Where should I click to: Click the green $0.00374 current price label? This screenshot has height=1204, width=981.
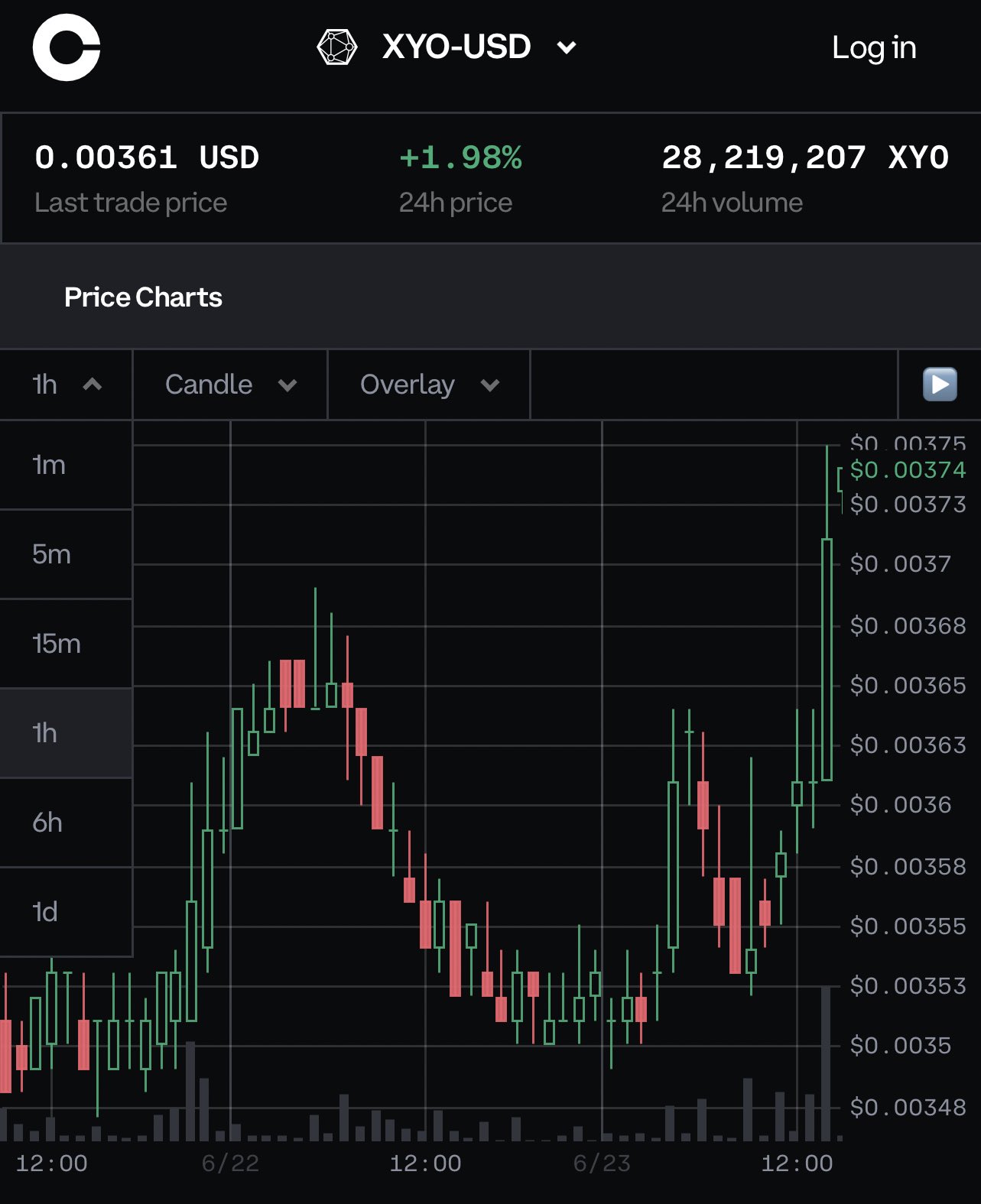pyautogui.click(x=908, y=469)
